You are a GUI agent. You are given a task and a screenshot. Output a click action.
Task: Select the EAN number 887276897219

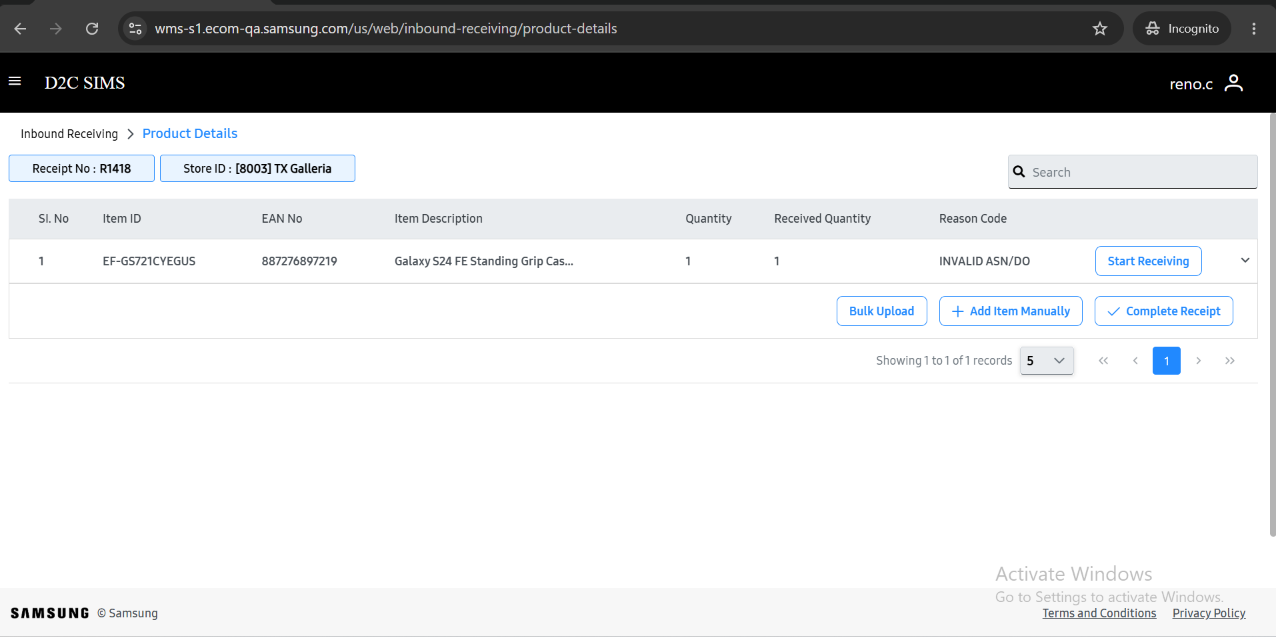point(299,261)
